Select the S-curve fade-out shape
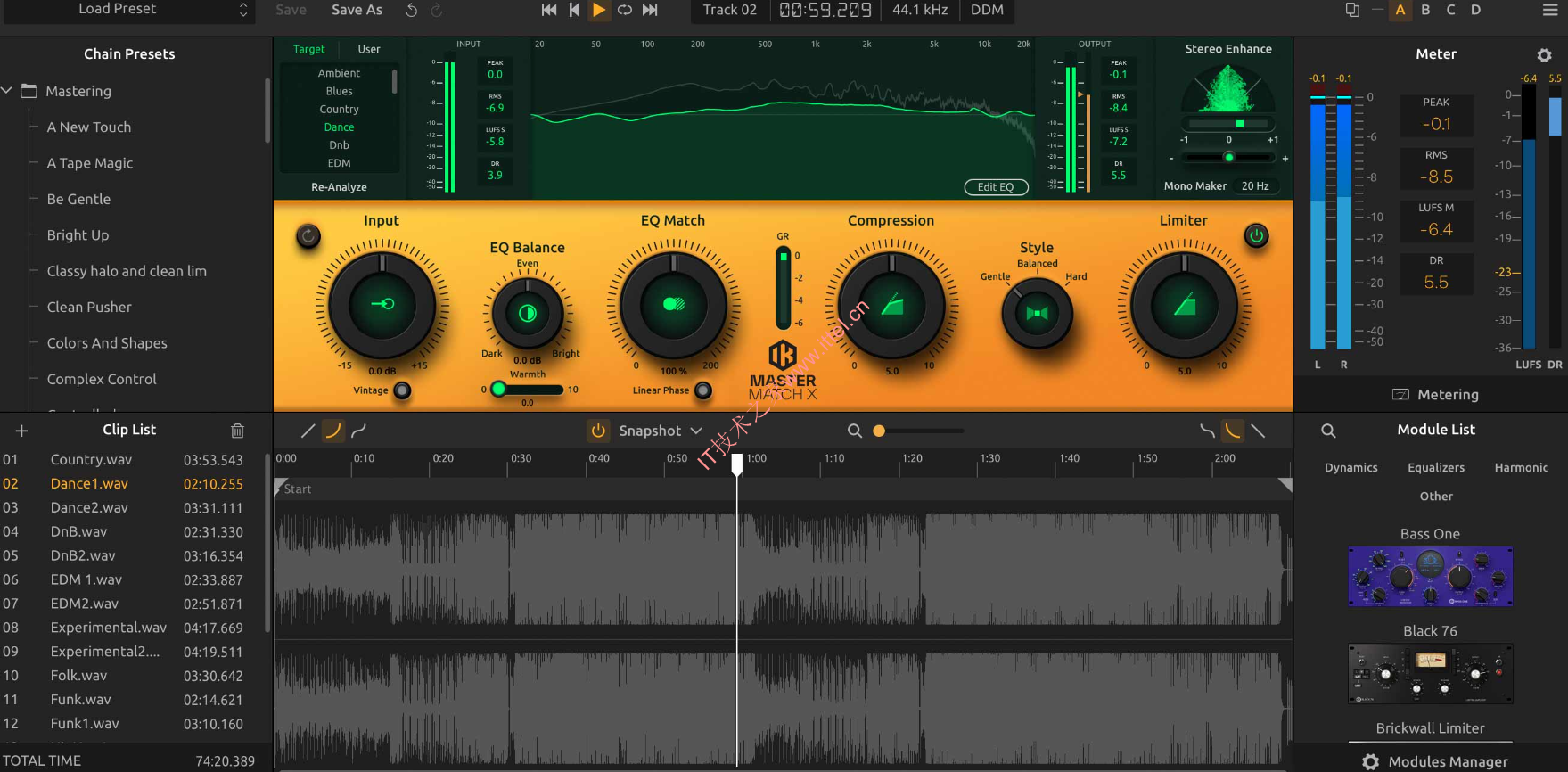 (1207, 431)
